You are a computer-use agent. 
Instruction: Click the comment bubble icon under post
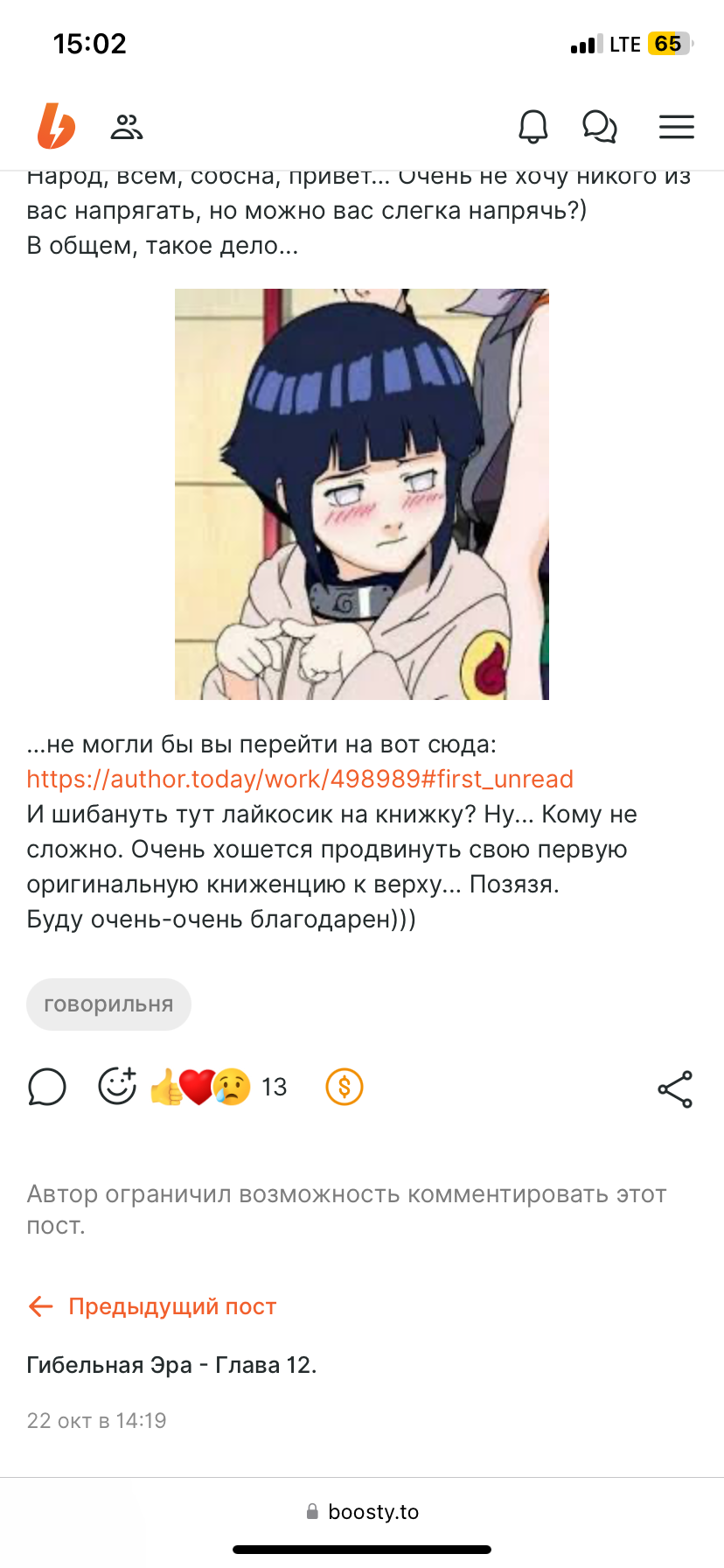tap(47, 1088)
